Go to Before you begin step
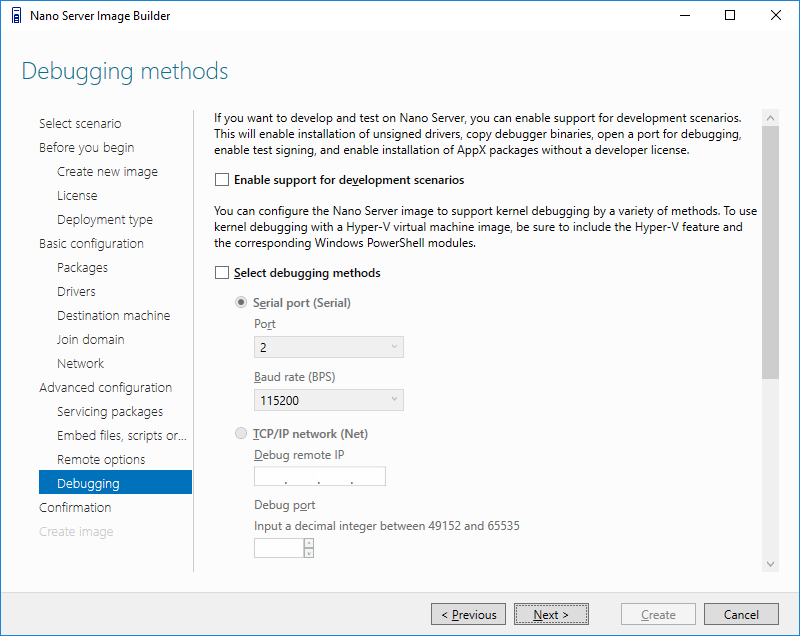Image resolution: width=800 pixels, height=636 pixels. tap(87, 147)
